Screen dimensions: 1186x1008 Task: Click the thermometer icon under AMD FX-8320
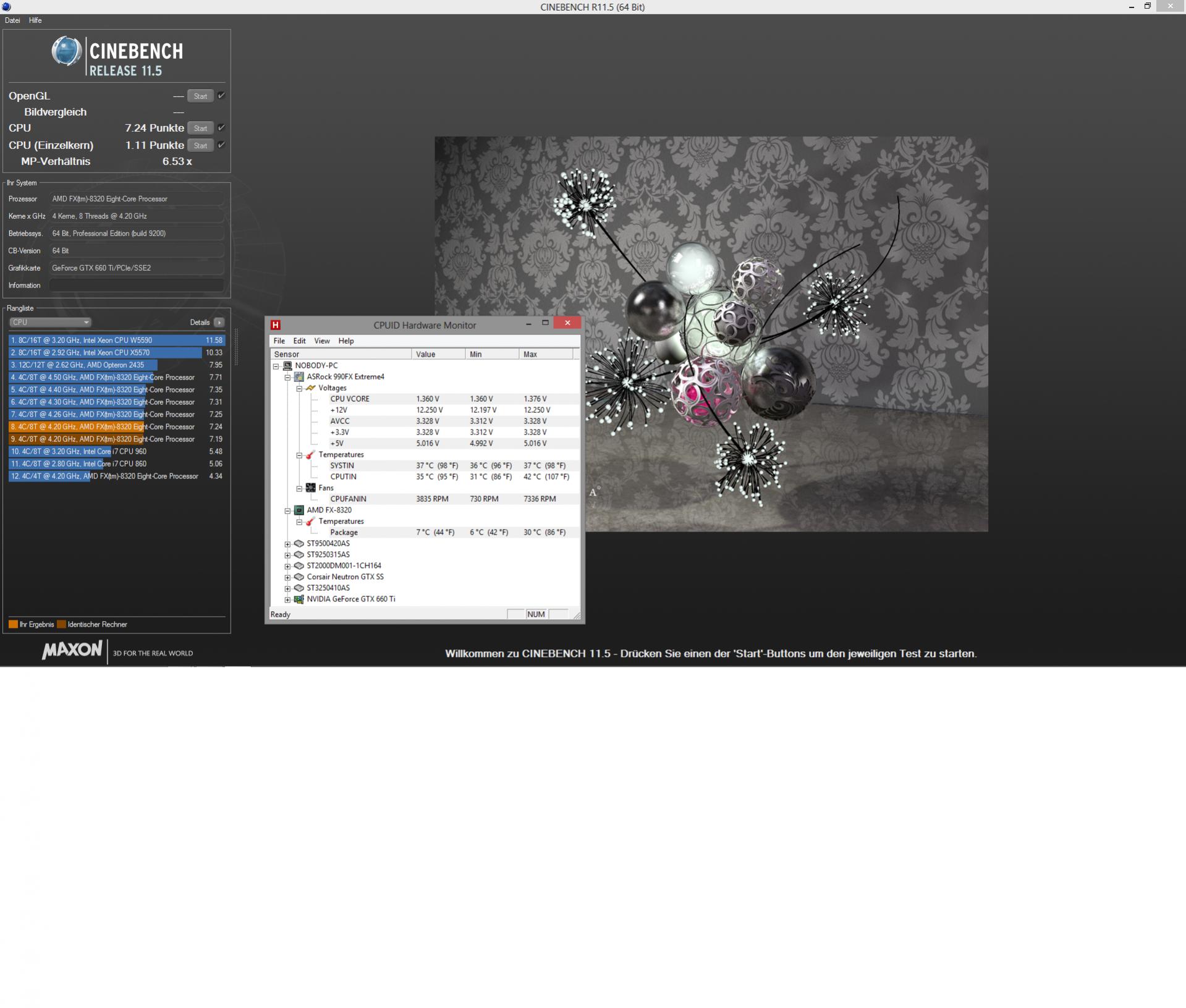[x=311, y=521]
